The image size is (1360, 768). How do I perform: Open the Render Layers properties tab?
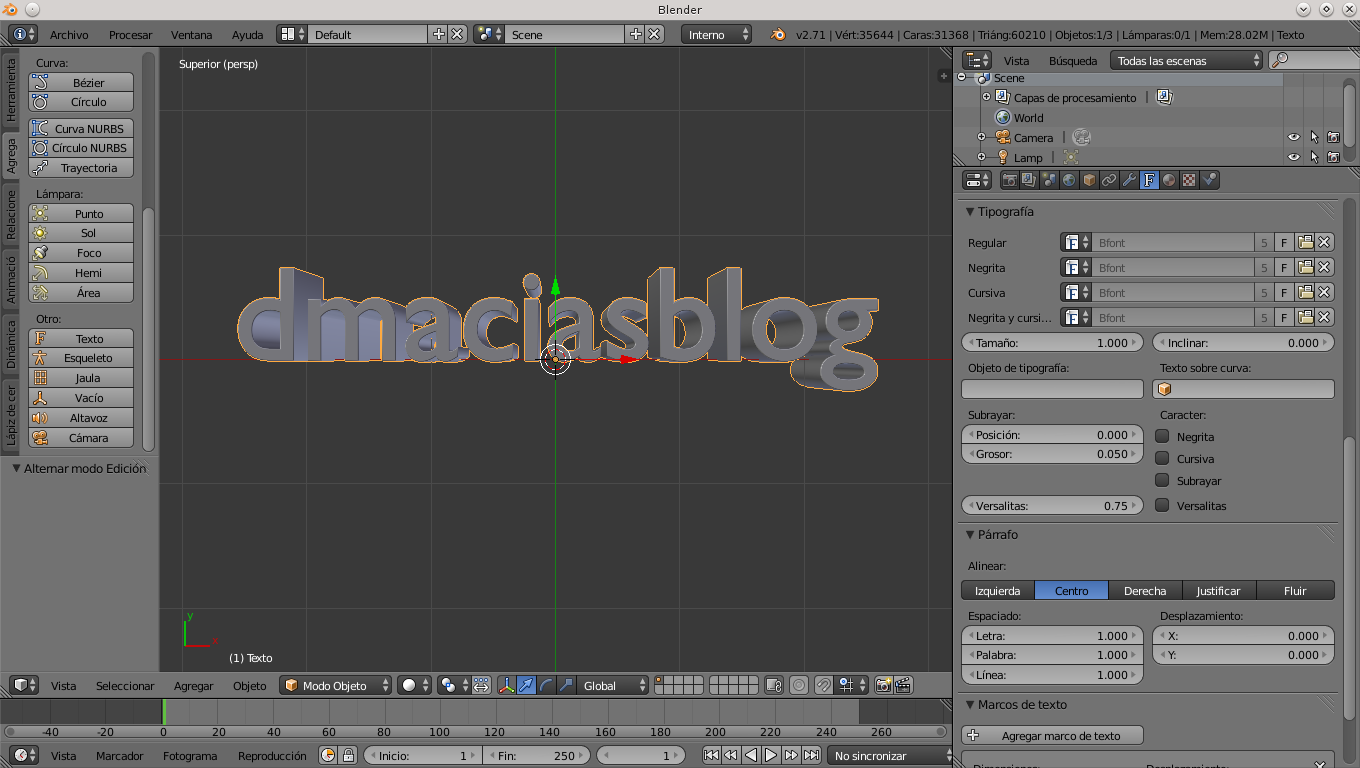[1029, 180]
